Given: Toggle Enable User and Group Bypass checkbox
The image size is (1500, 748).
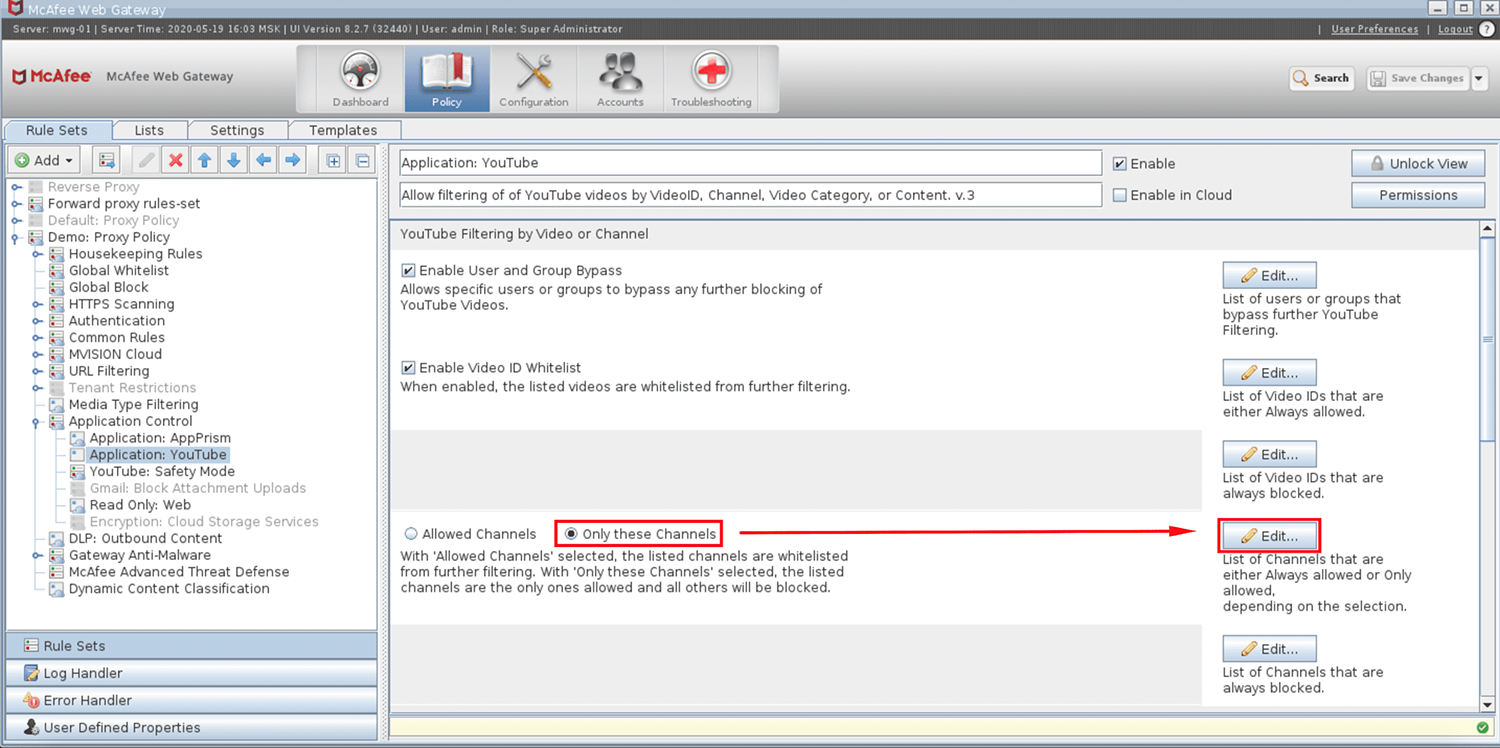Looking at the screenshot, I should pos(408,270).
